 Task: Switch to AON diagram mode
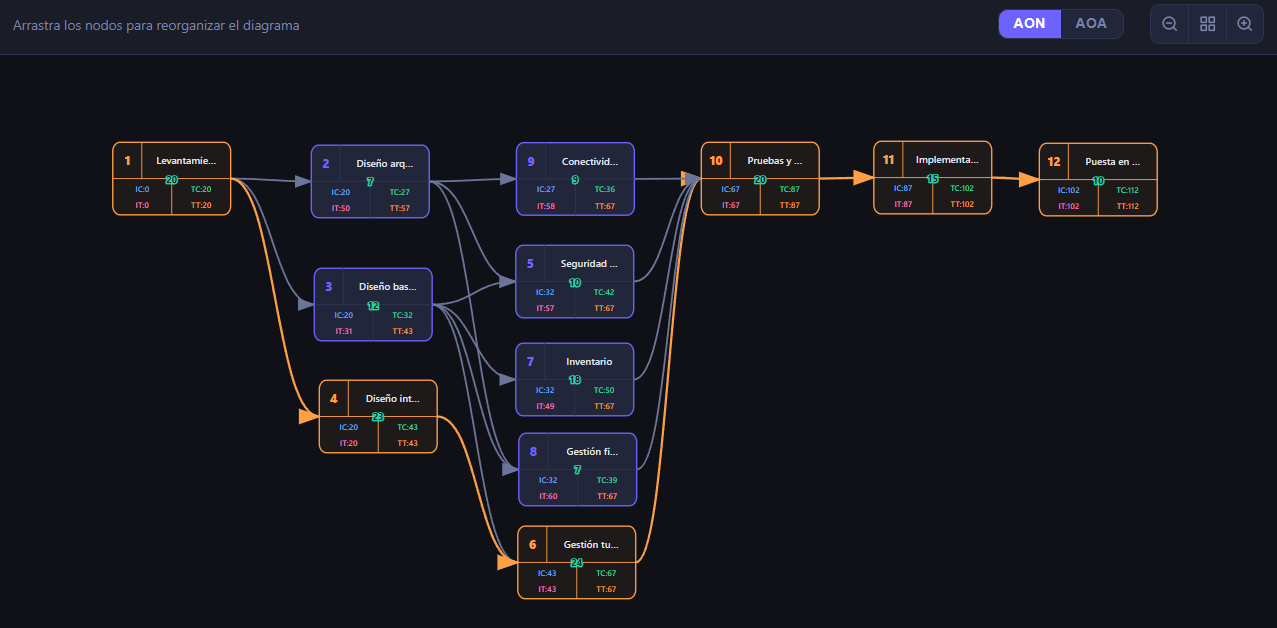tap(1029, 24)
